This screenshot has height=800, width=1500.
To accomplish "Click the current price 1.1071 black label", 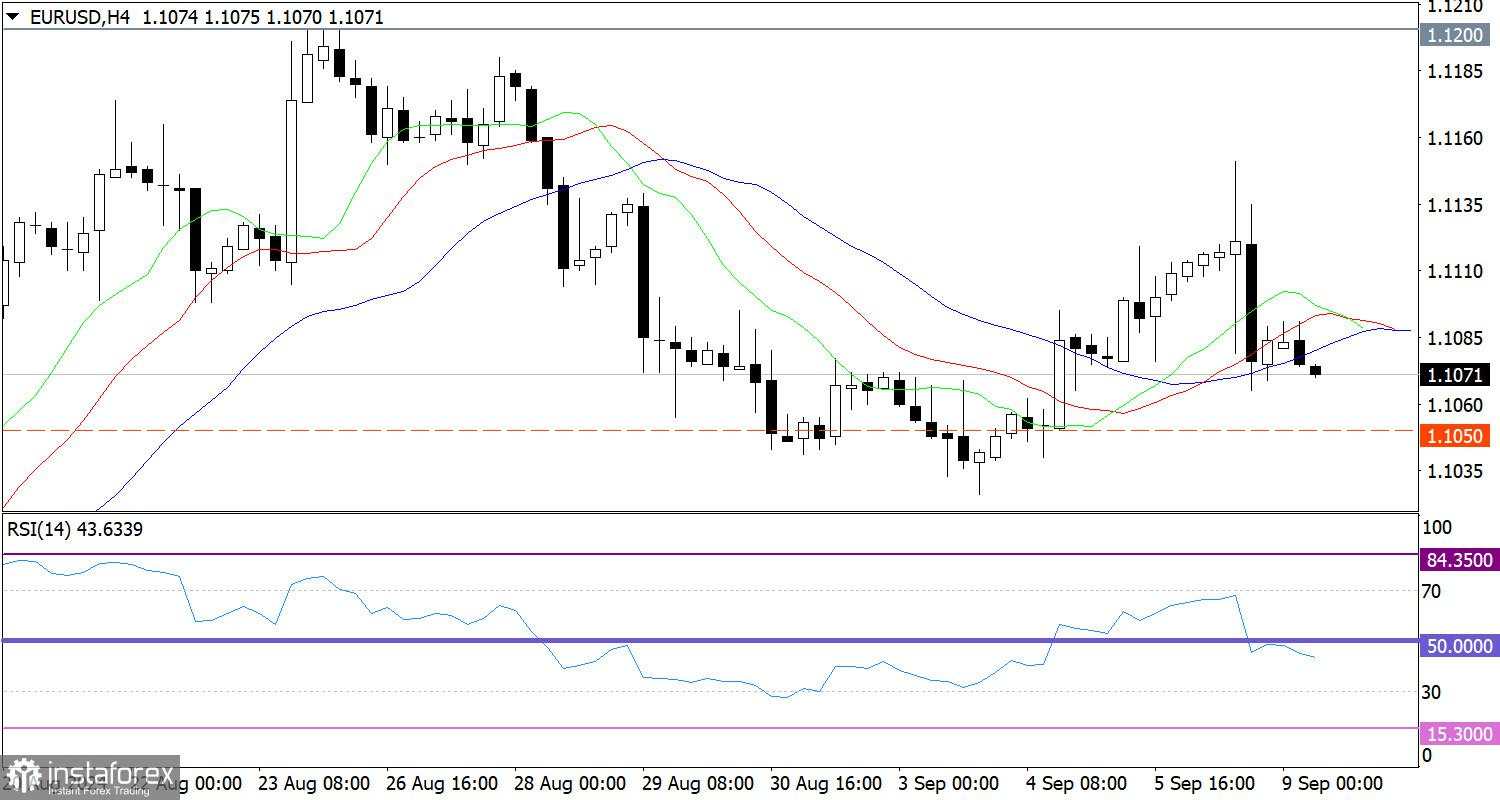I will click(1456, 375).
